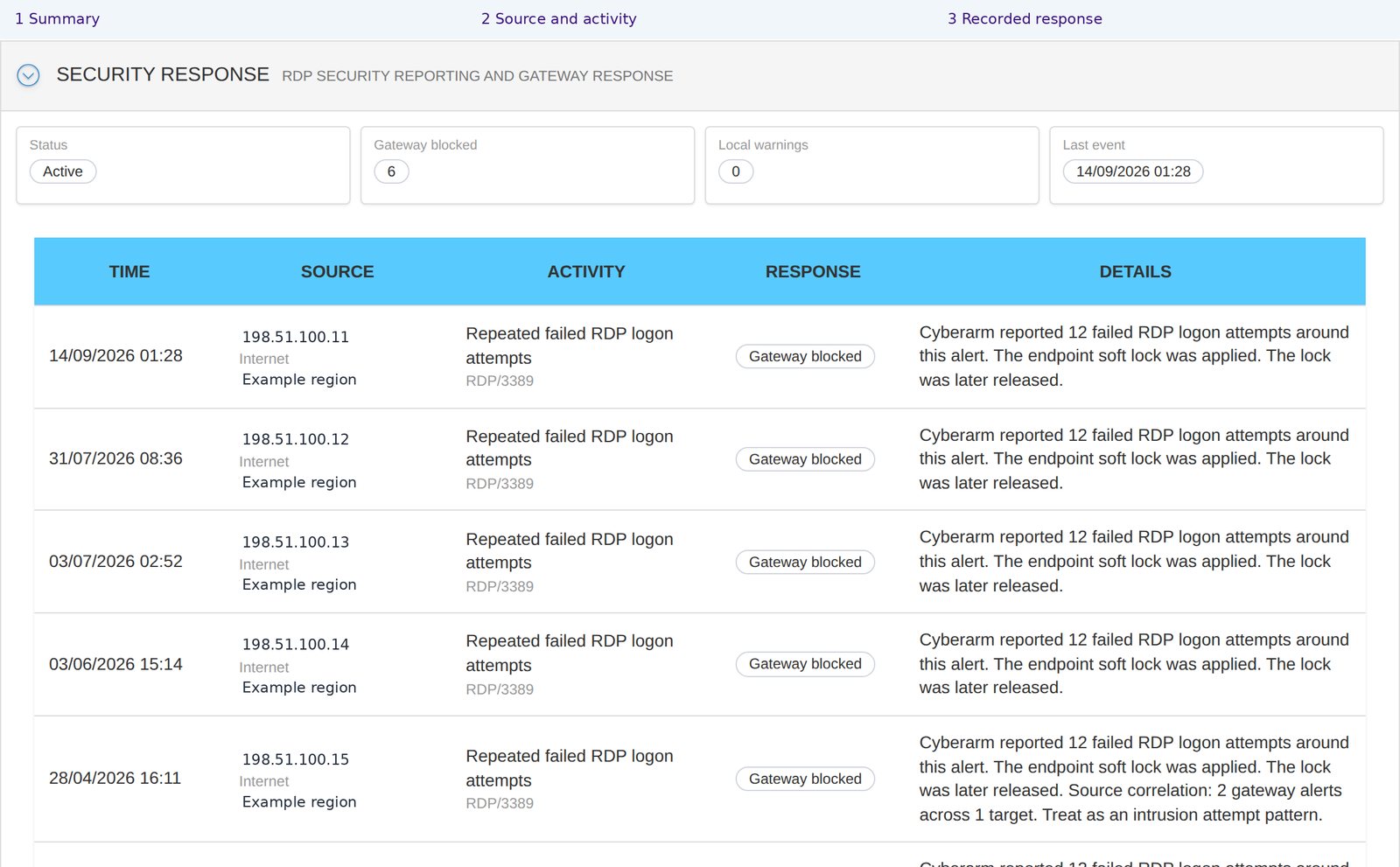Click RDP/3389 in the 198.51.100.15 row
Image resolution: width=1400 pixels, height=867 pixels.
click(x=499, y=804)
